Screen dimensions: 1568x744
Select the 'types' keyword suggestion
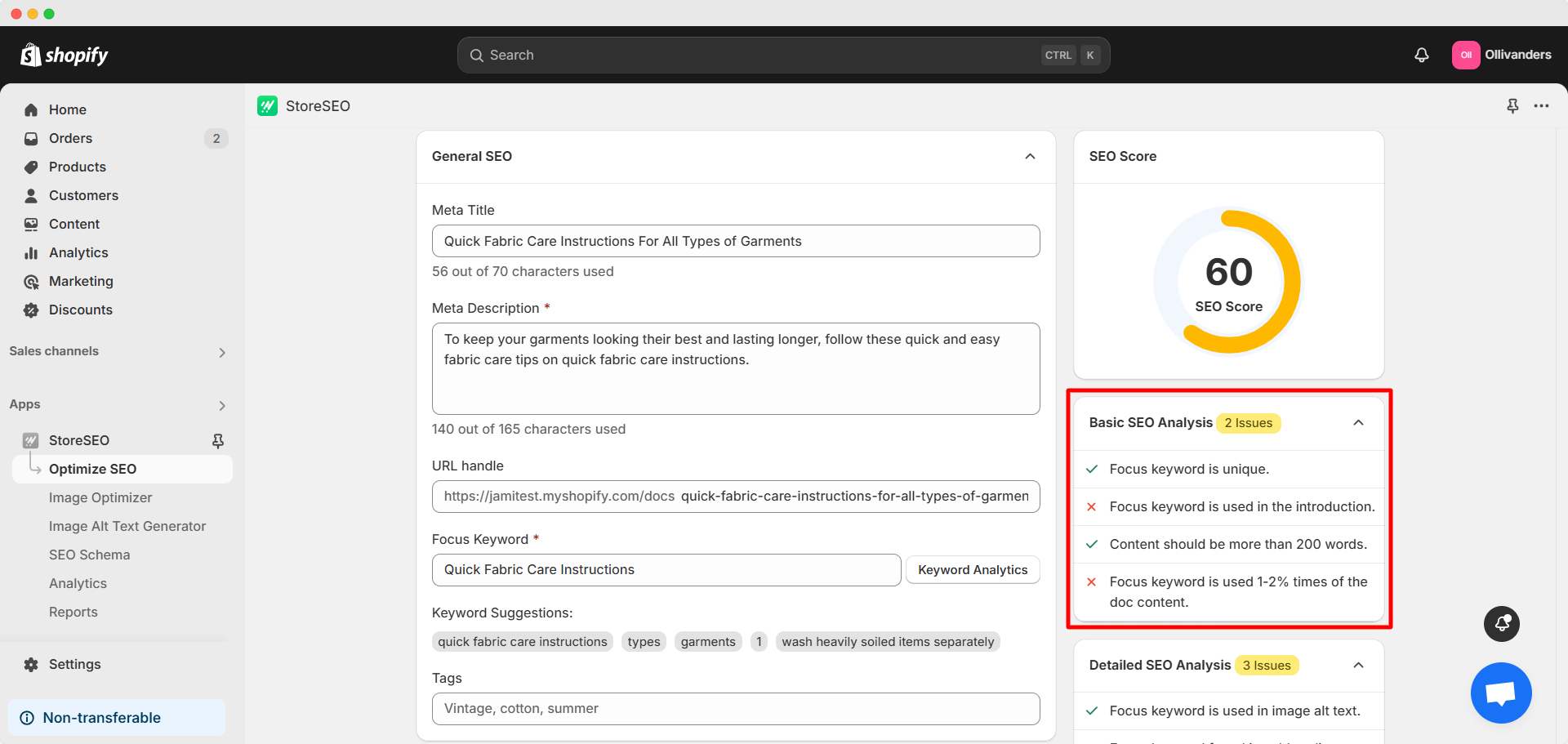[x=644, y=642]
